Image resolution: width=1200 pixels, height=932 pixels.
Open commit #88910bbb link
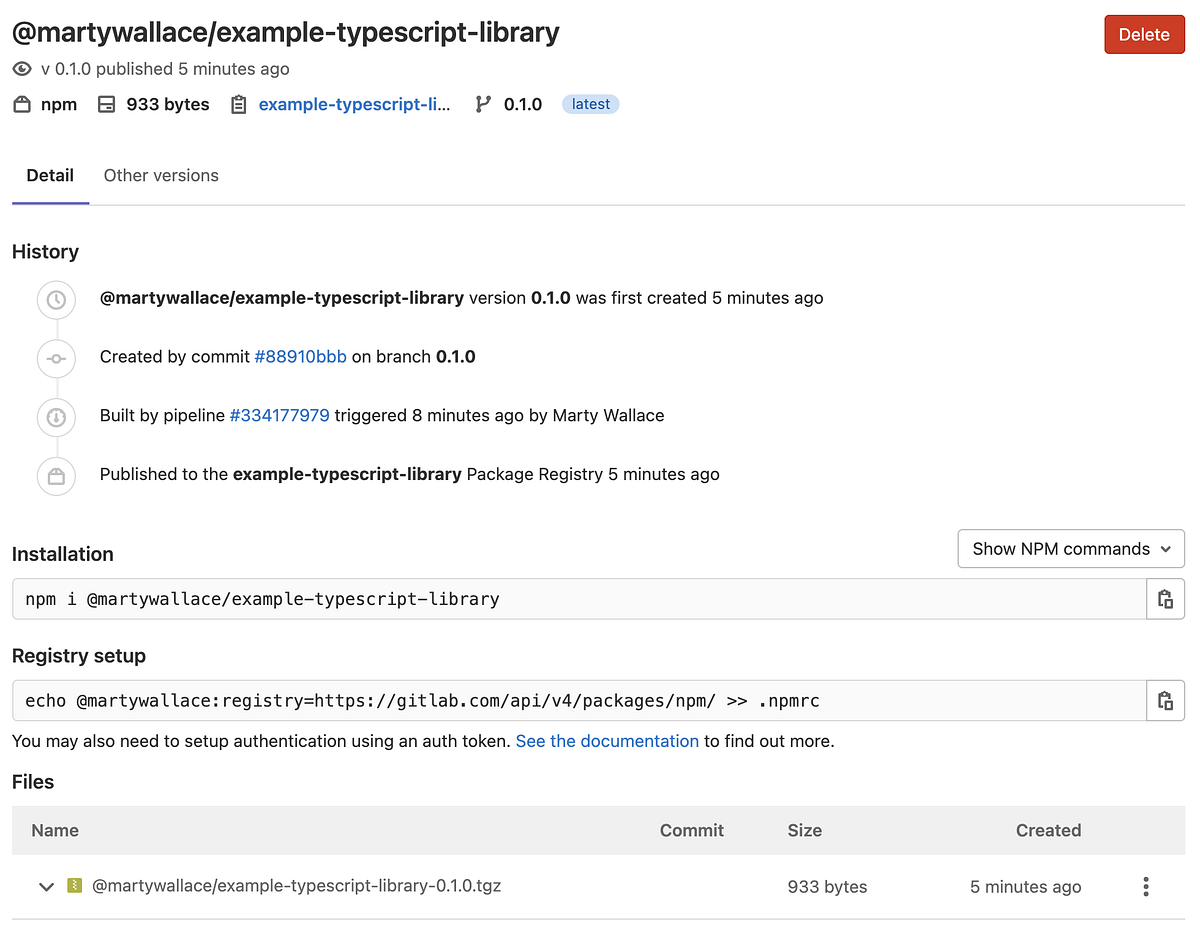tap(300, 357)
